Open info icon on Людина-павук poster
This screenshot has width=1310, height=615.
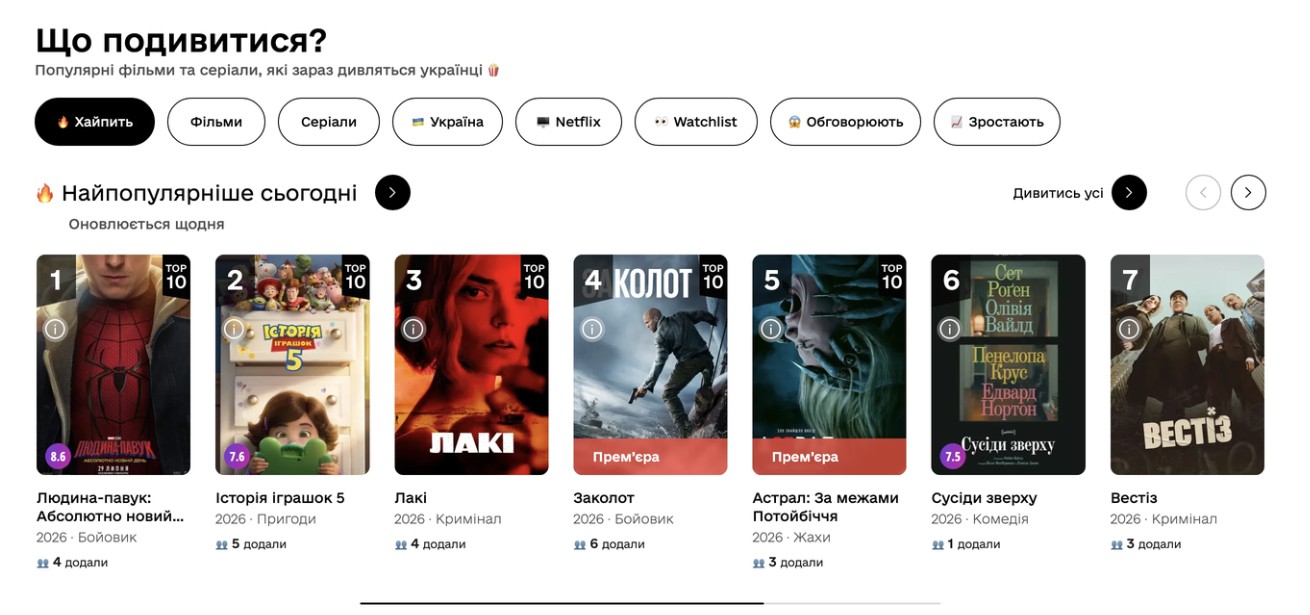(x=55, y=328)
